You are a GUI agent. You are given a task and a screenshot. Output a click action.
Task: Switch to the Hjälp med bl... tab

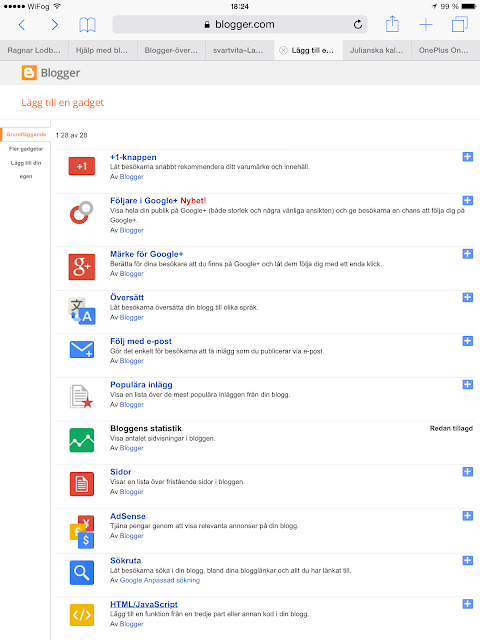coord(102,50)
